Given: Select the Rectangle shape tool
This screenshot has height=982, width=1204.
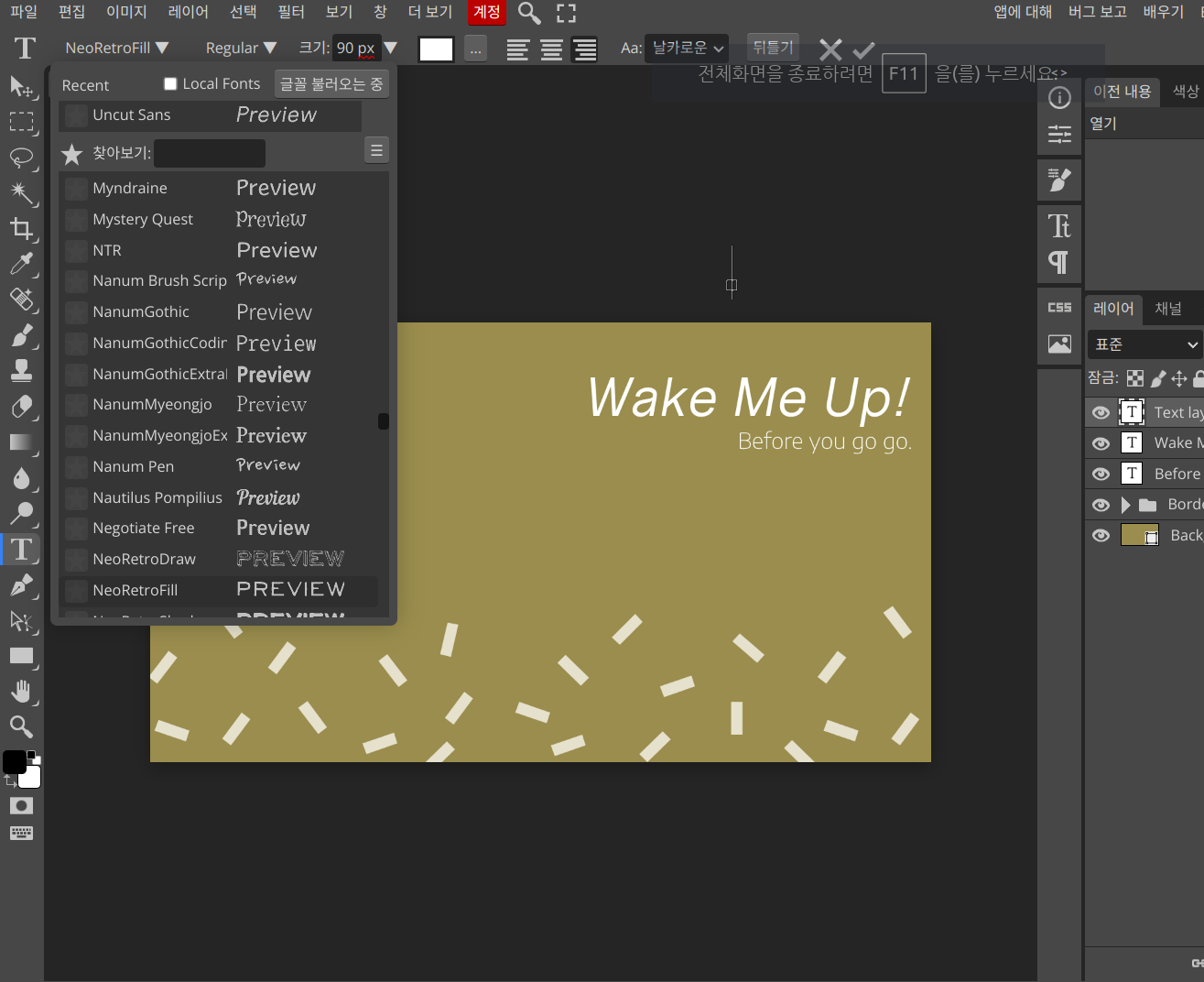Looking at the screenshot, I should [x=21, y=656].
